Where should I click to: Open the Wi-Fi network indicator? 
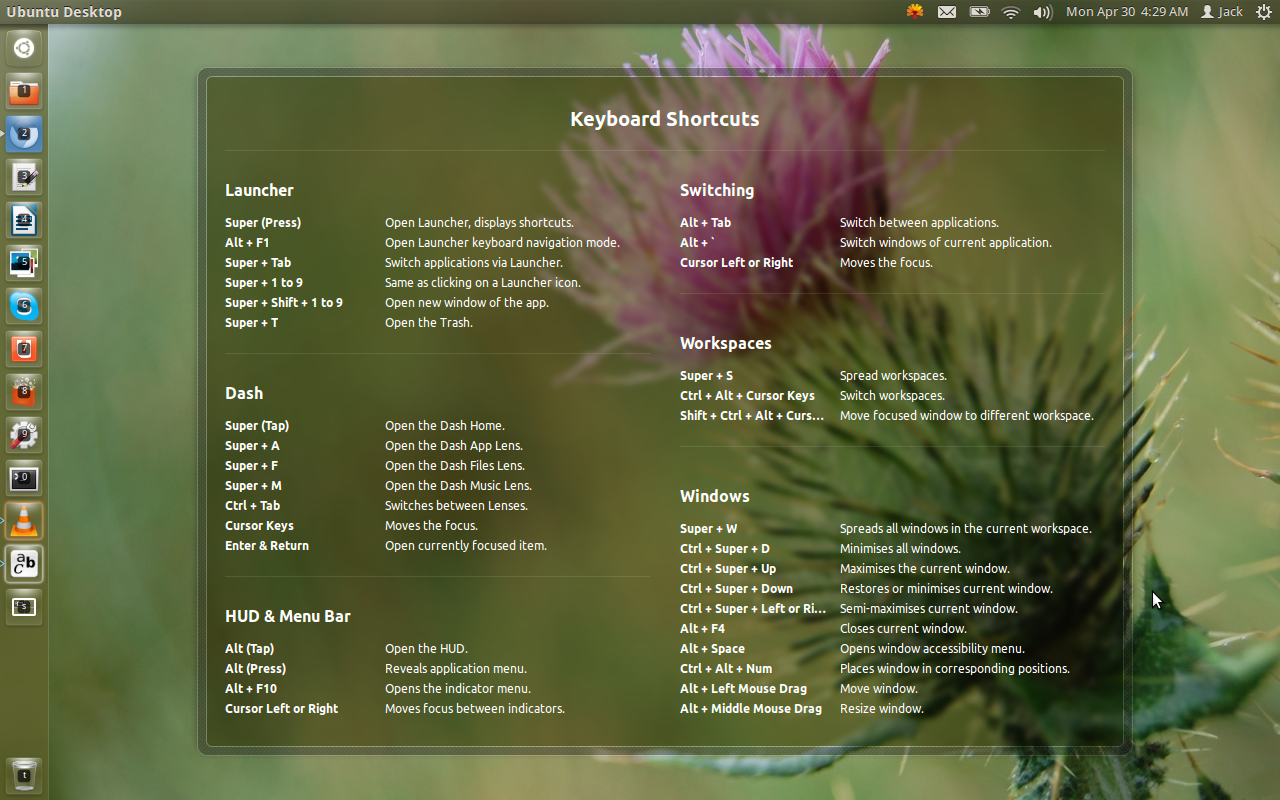click(1011, 12)
